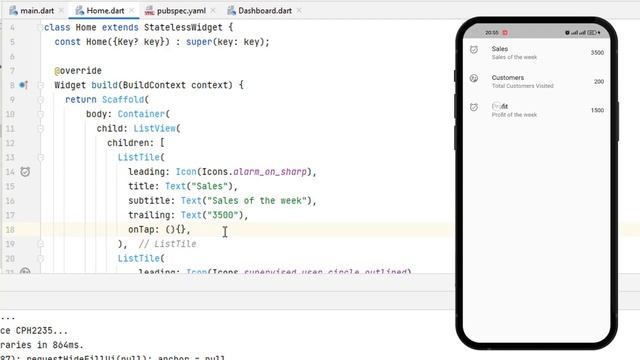640x360 pixels.
Task: Tap the Sales list tile on phone
Action: pyautogui.click(x=536, y=53)
